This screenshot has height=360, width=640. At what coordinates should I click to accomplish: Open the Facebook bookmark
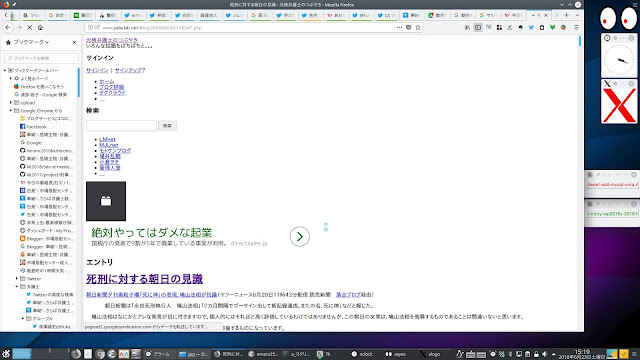point(33,127)
